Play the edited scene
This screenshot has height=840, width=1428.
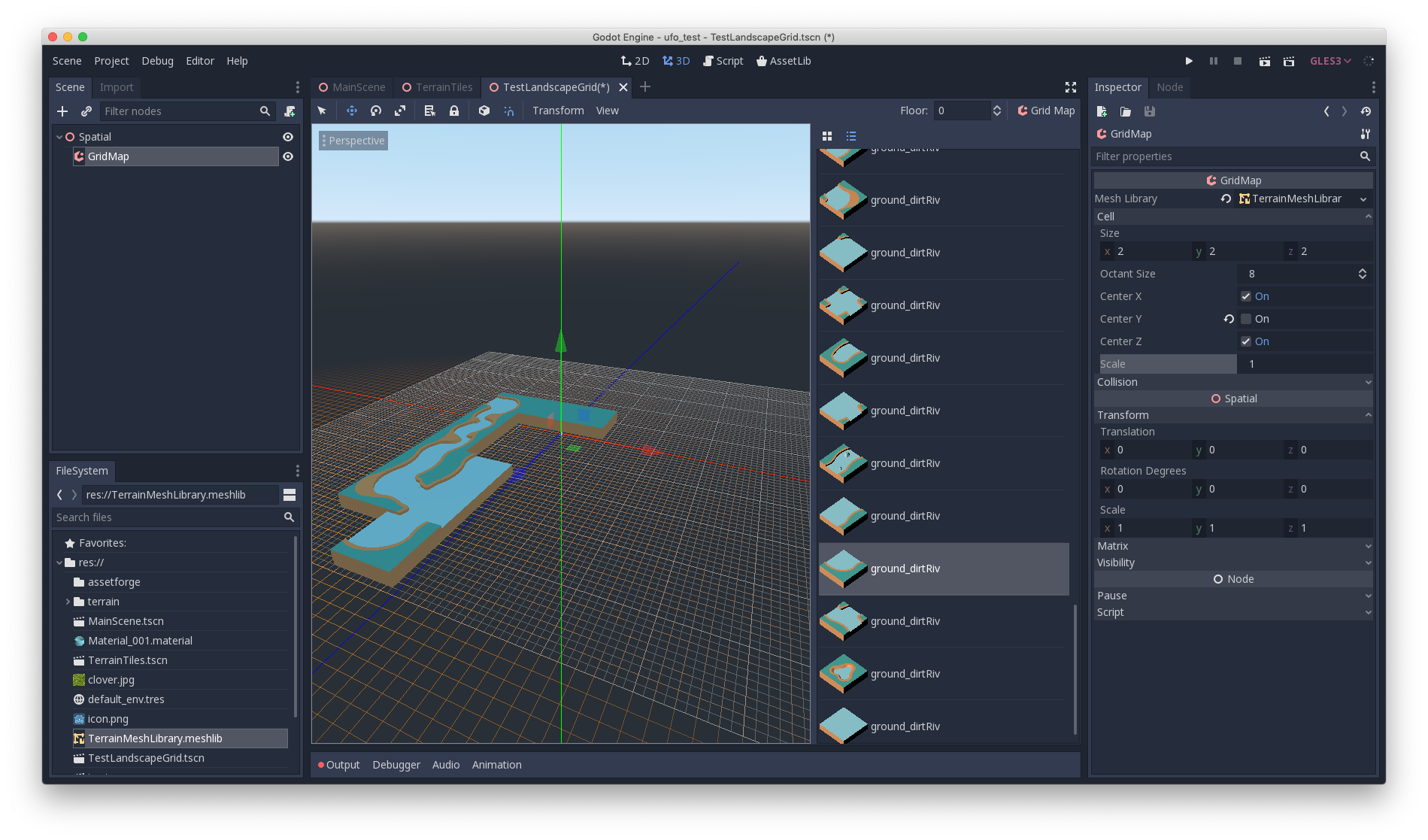[x=1265, y=61]
